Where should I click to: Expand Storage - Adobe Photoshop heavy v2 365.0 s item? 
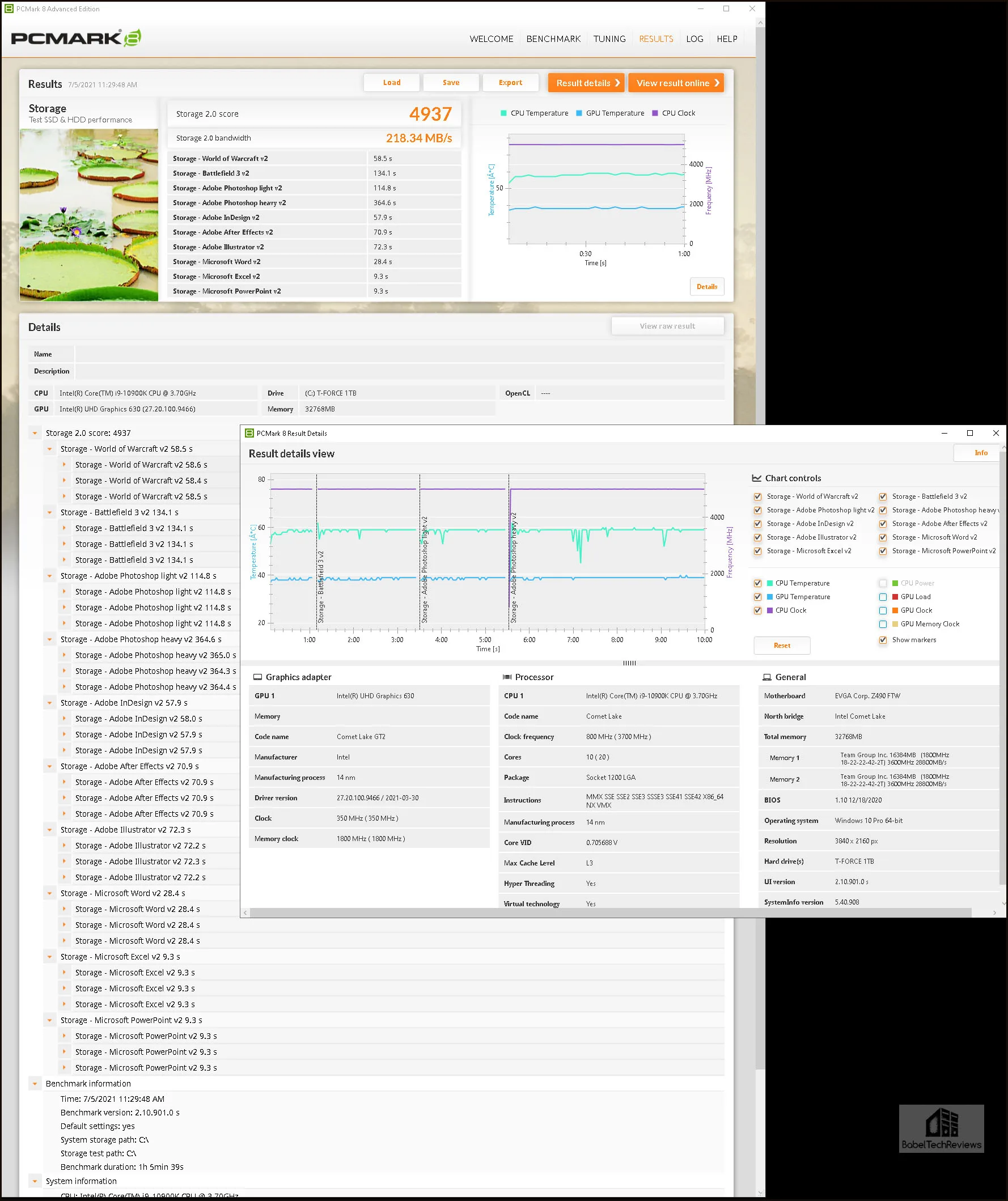pyautogui.click(x=64, y=655)
